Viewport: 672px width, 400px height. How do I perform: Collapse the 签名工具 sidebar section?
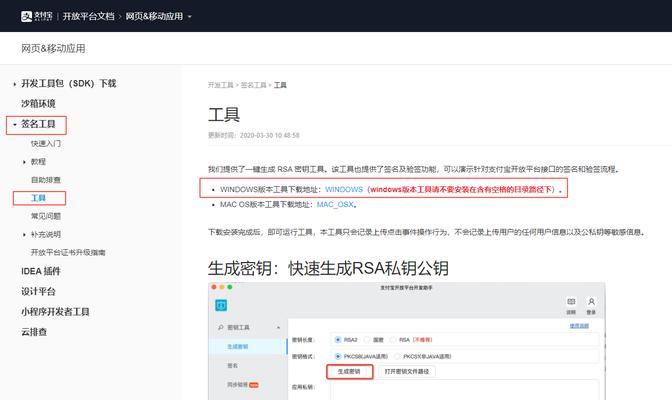click(x=15, y=124)
